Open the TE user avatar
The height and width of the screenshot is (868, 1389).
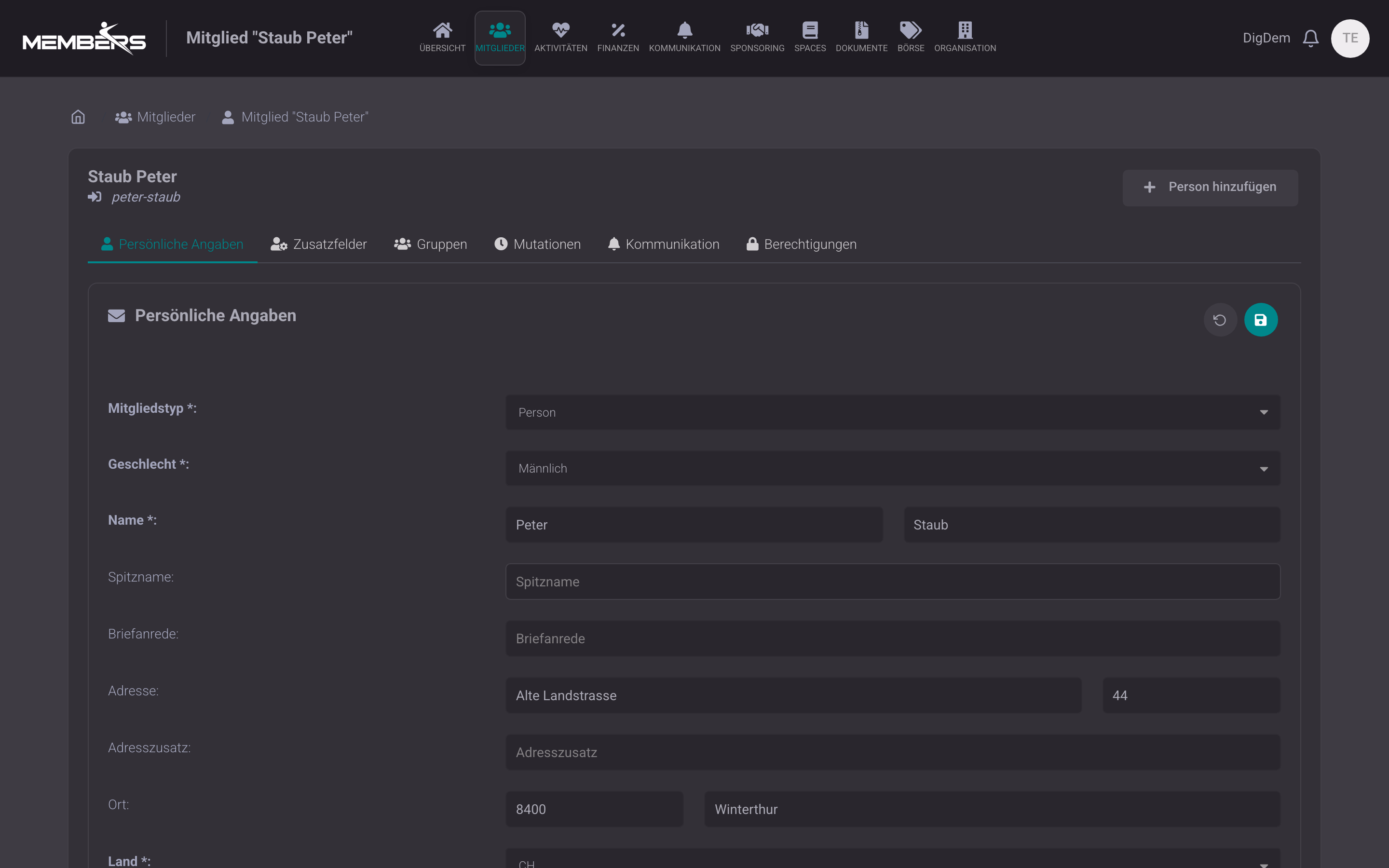point(1350,39)
